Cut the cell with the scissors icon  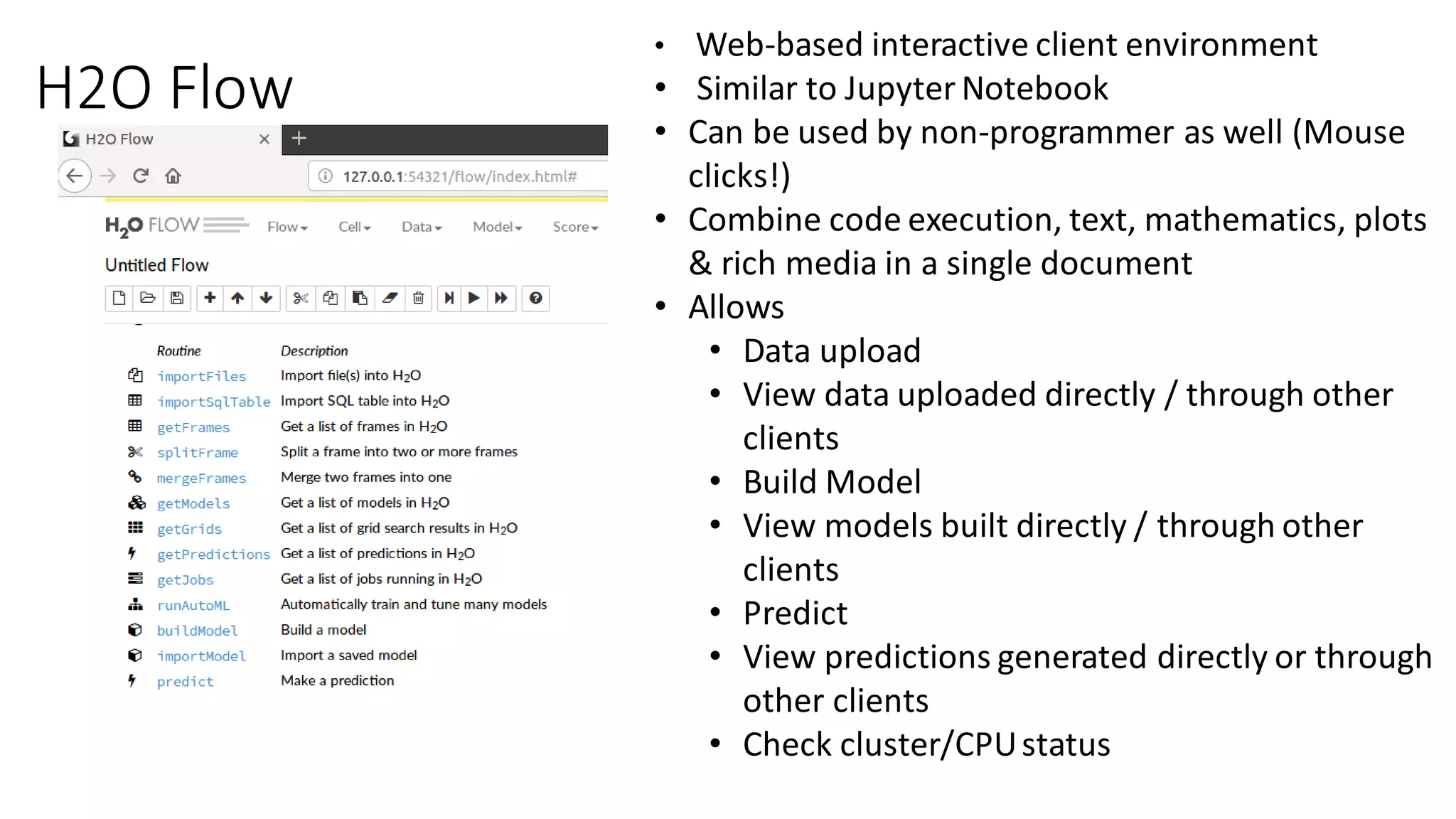coord(301,298)
